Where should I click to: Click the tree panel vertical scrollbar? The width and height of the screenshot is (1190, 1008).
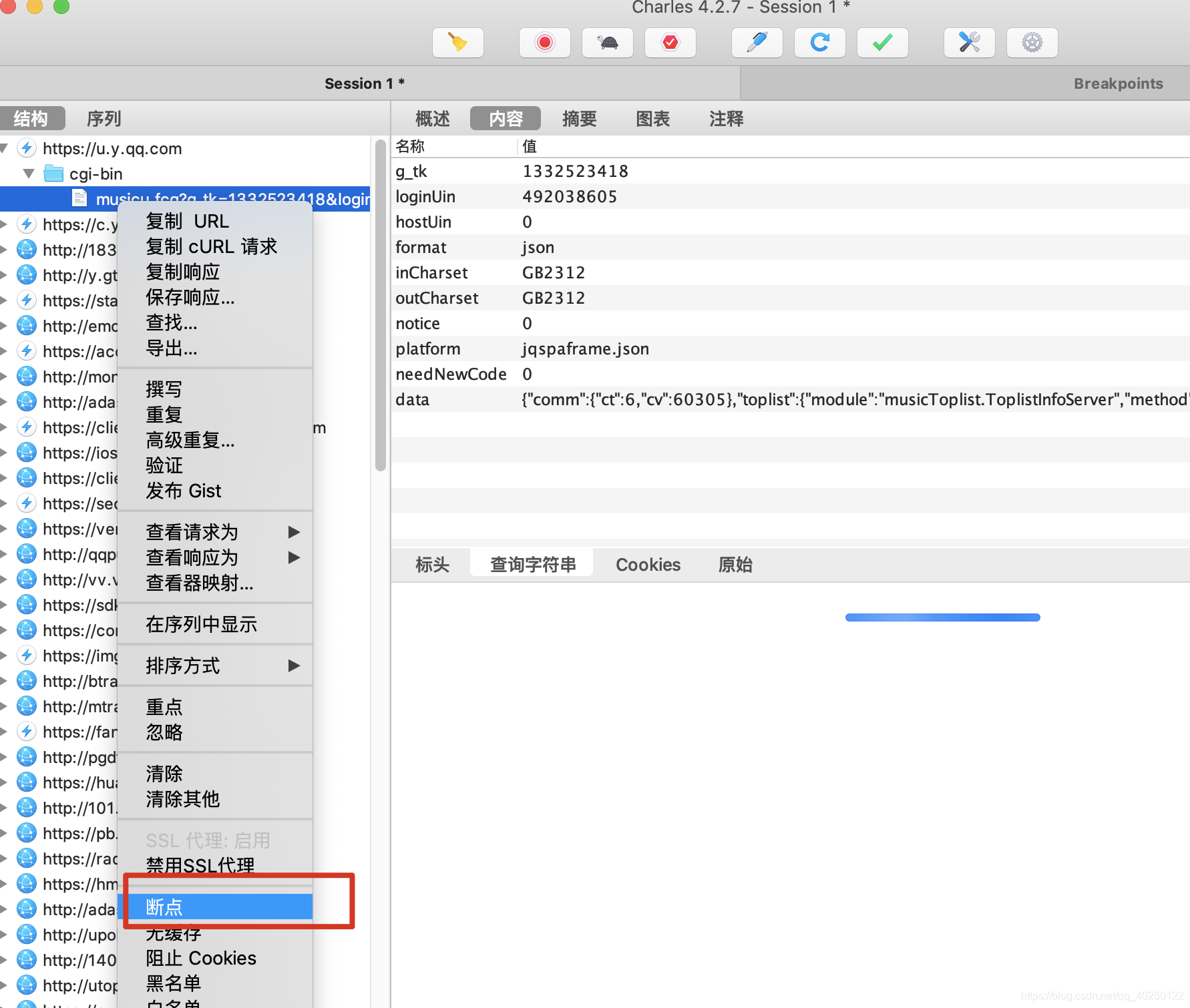381,305
